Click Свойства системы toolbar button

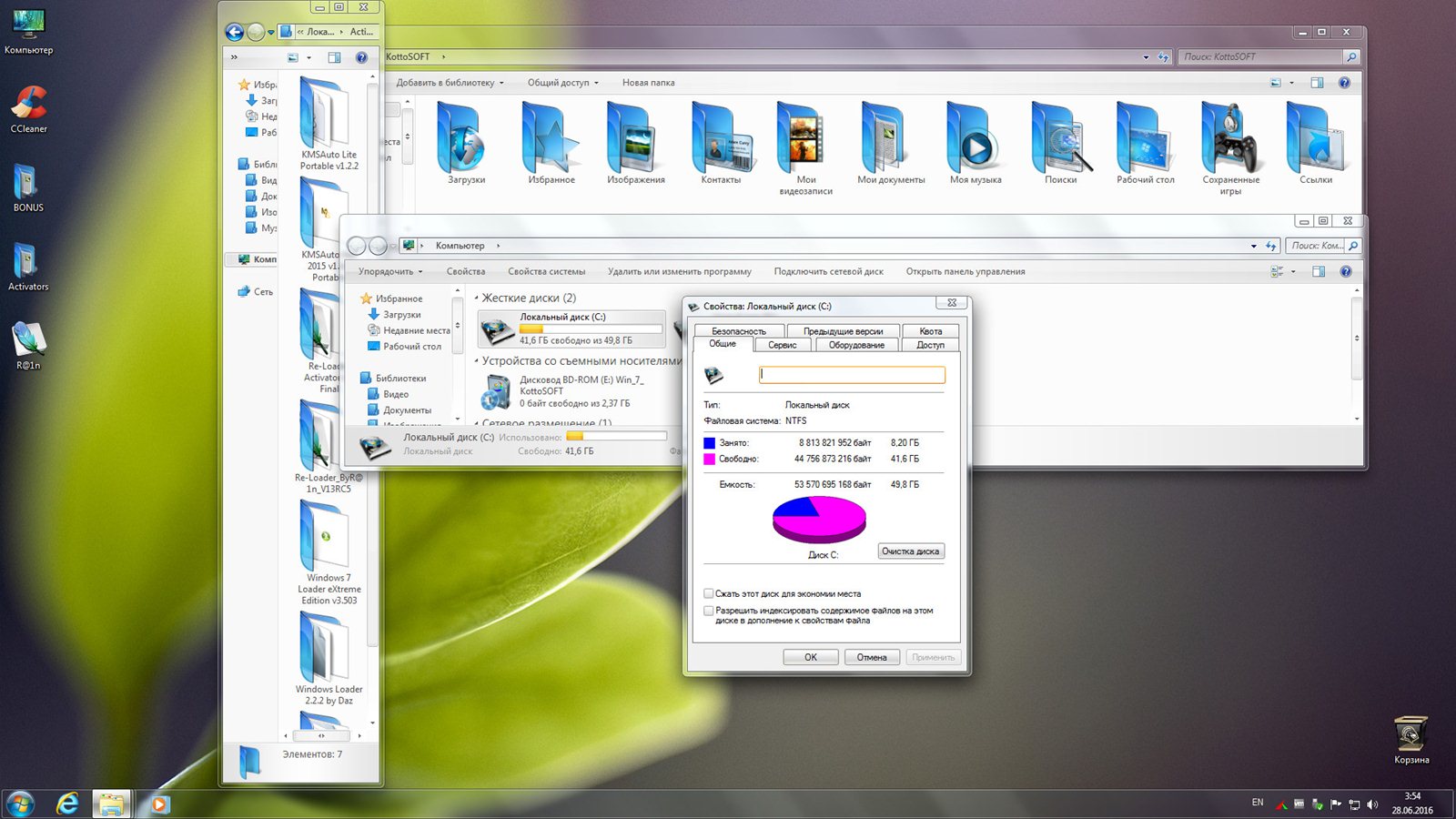546,271
